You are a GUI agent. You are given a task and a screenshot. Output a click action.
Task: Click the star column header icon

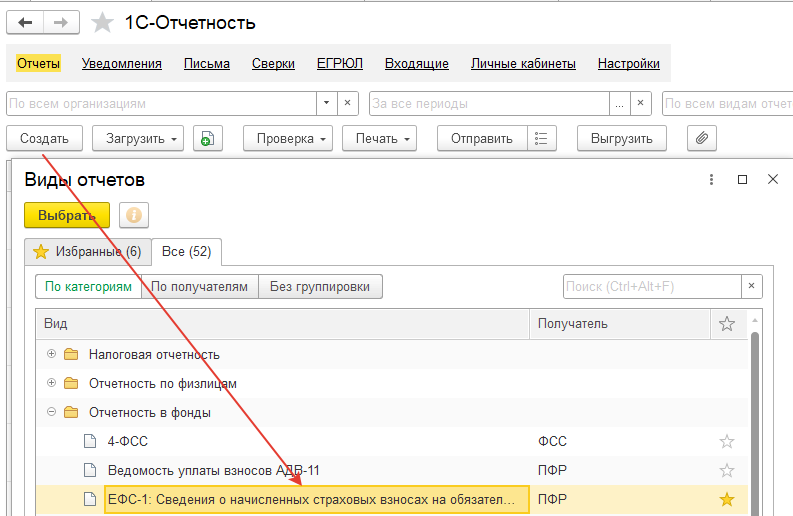727,324
